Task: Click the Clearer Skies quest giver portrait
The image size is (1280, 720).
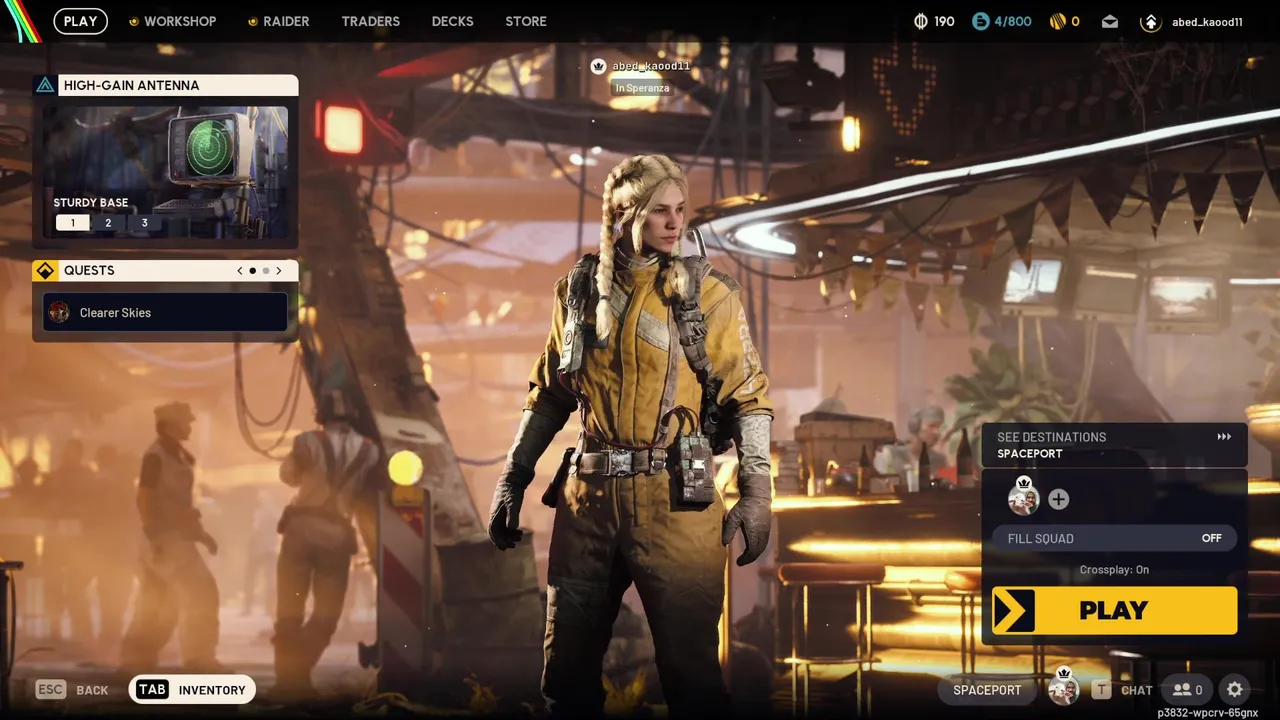Action: tap(59, 312)
